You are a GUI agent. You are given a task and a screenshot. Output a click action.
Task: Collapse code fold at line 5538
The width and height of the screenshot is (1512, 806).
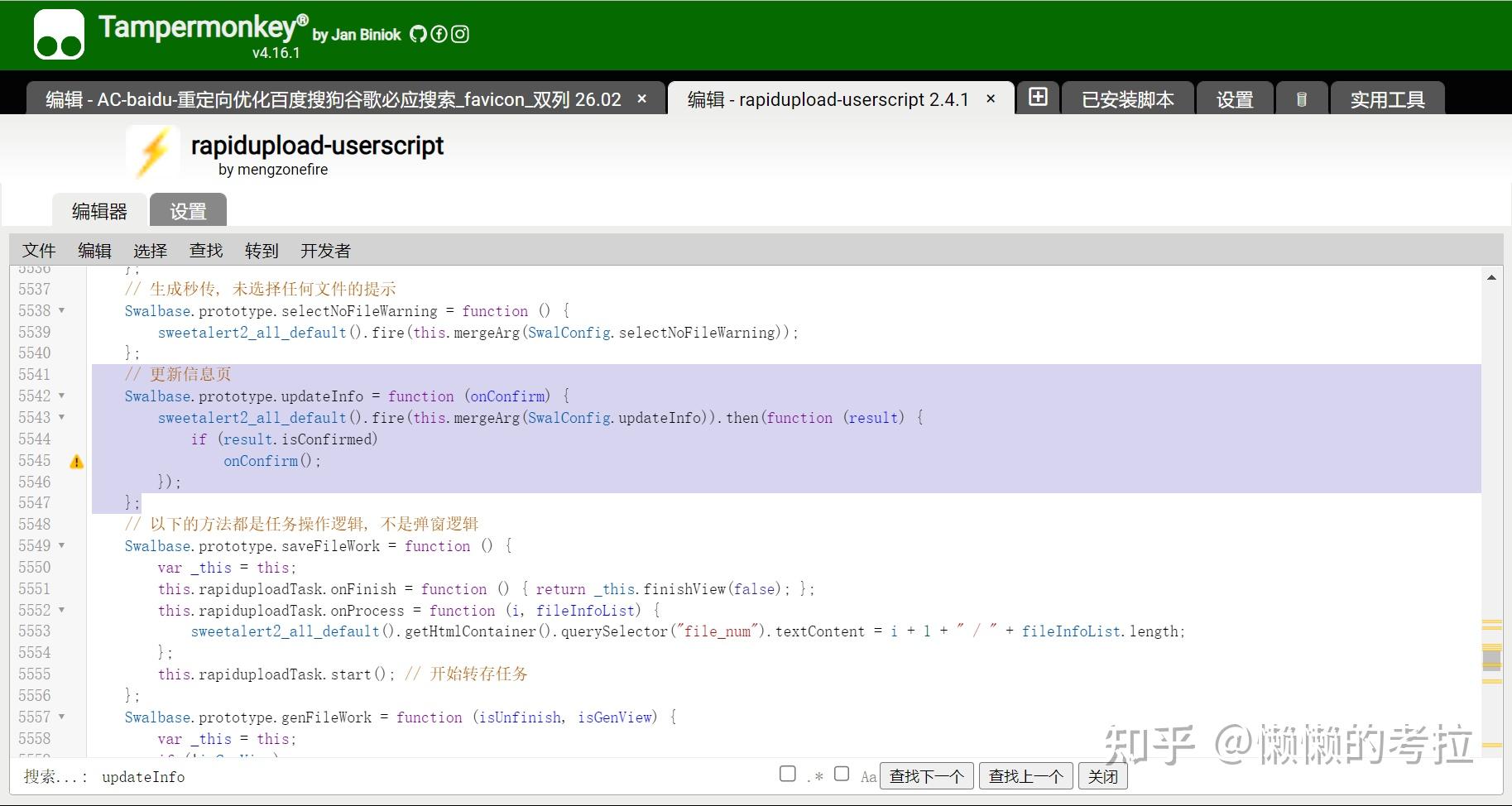point(61,311)
